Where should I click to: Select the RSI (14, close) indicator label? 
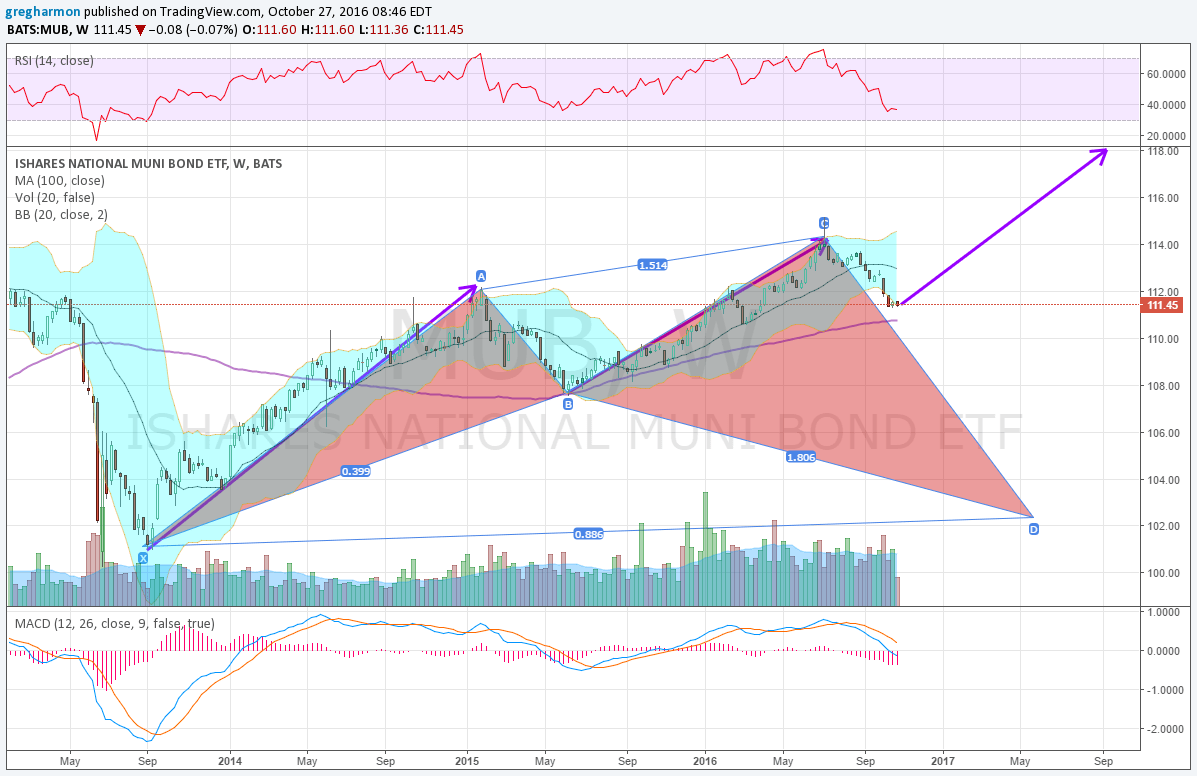click(53, 60)
